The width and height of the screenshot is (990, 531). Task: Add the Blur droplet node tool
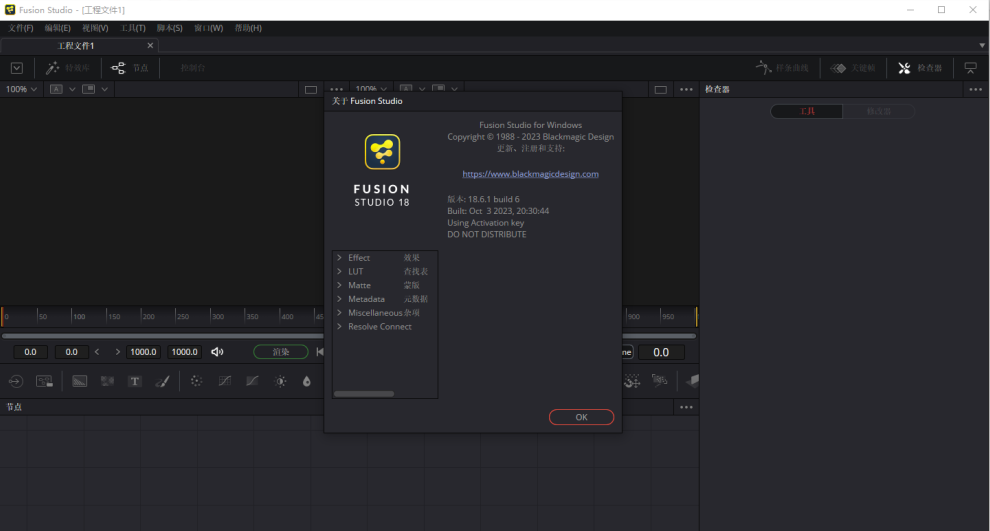point(306,381)
